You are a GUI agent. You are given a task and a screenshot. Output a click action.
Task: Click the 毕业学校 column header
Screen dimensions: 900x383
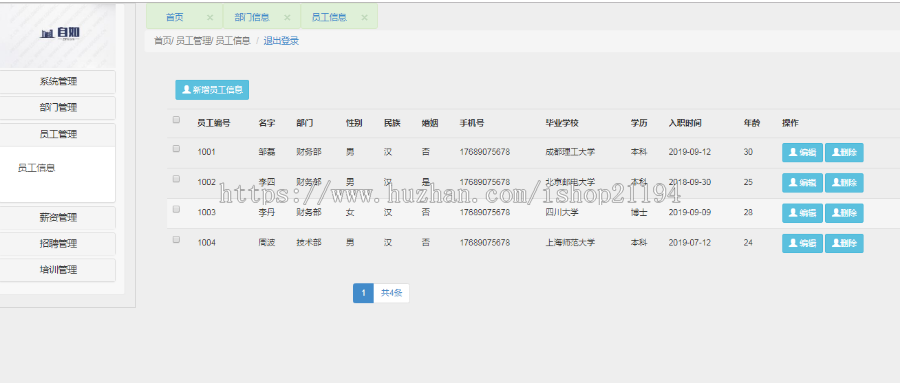562,123
